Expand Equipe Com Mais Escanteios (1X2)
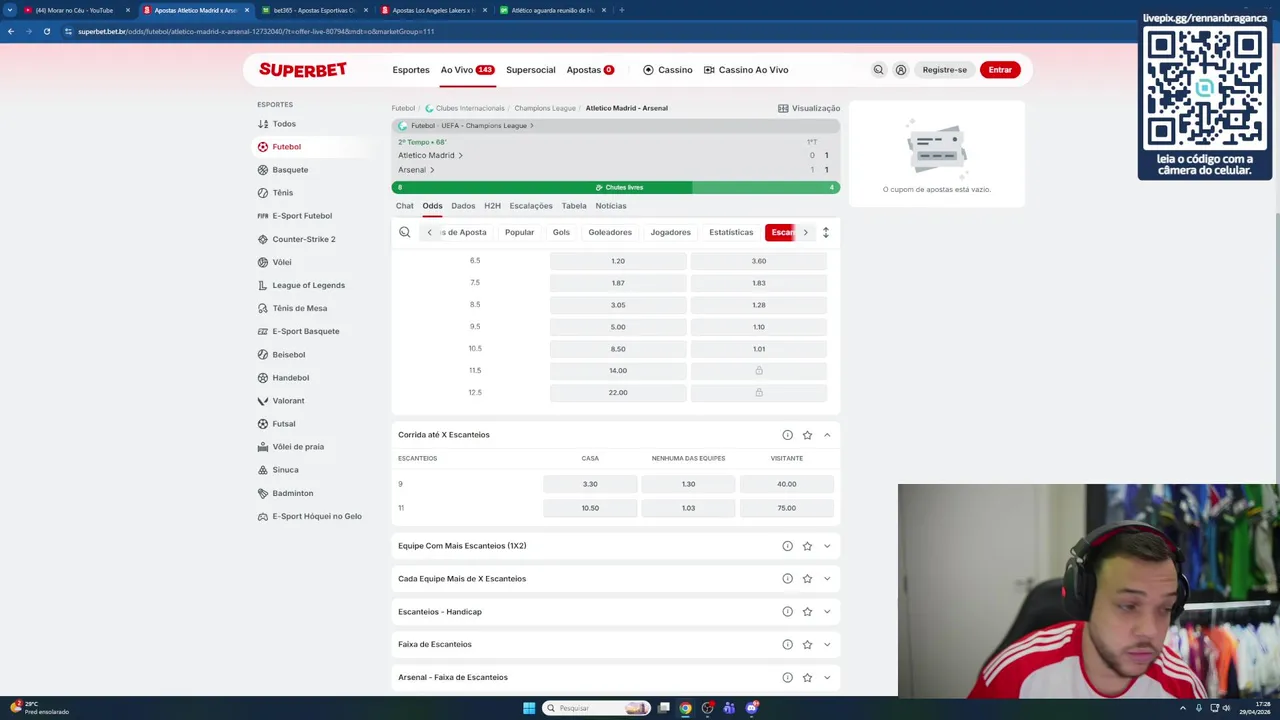The width and height of the screenshot is (1280, 720). [x=827, y=546]
